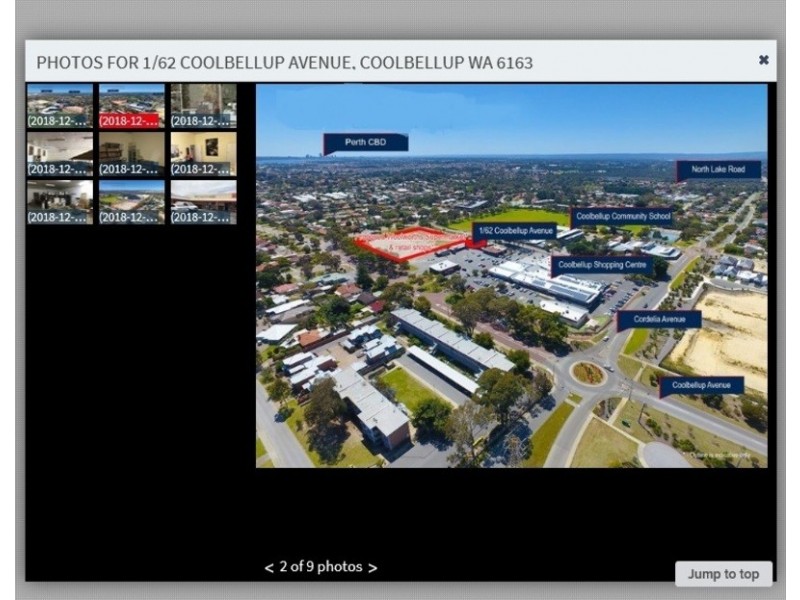
Task: Click the 1/62 Coolbellup Avenue label
Action: click(515, 231)
